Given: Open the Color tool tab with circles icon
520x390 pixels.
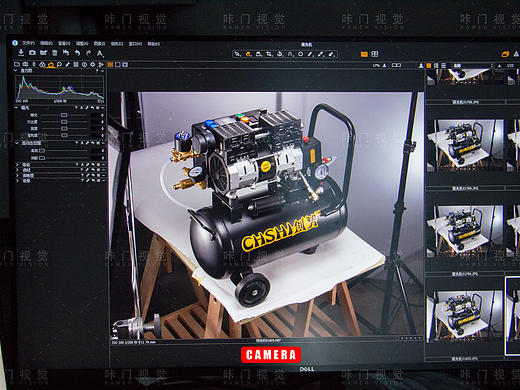Looking at the screenshot, I should [x=42, y=64].
